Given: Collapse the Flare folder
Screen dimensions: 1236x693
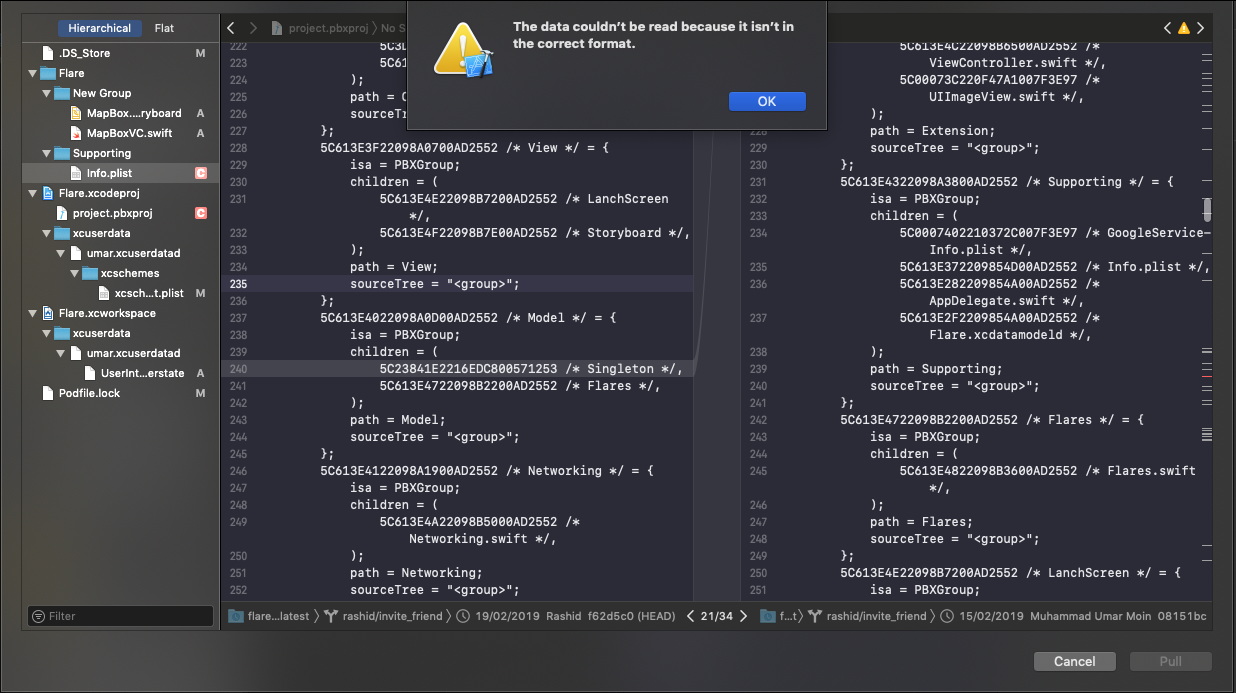Looking at the screenshot, I should (x=33, y=73).
